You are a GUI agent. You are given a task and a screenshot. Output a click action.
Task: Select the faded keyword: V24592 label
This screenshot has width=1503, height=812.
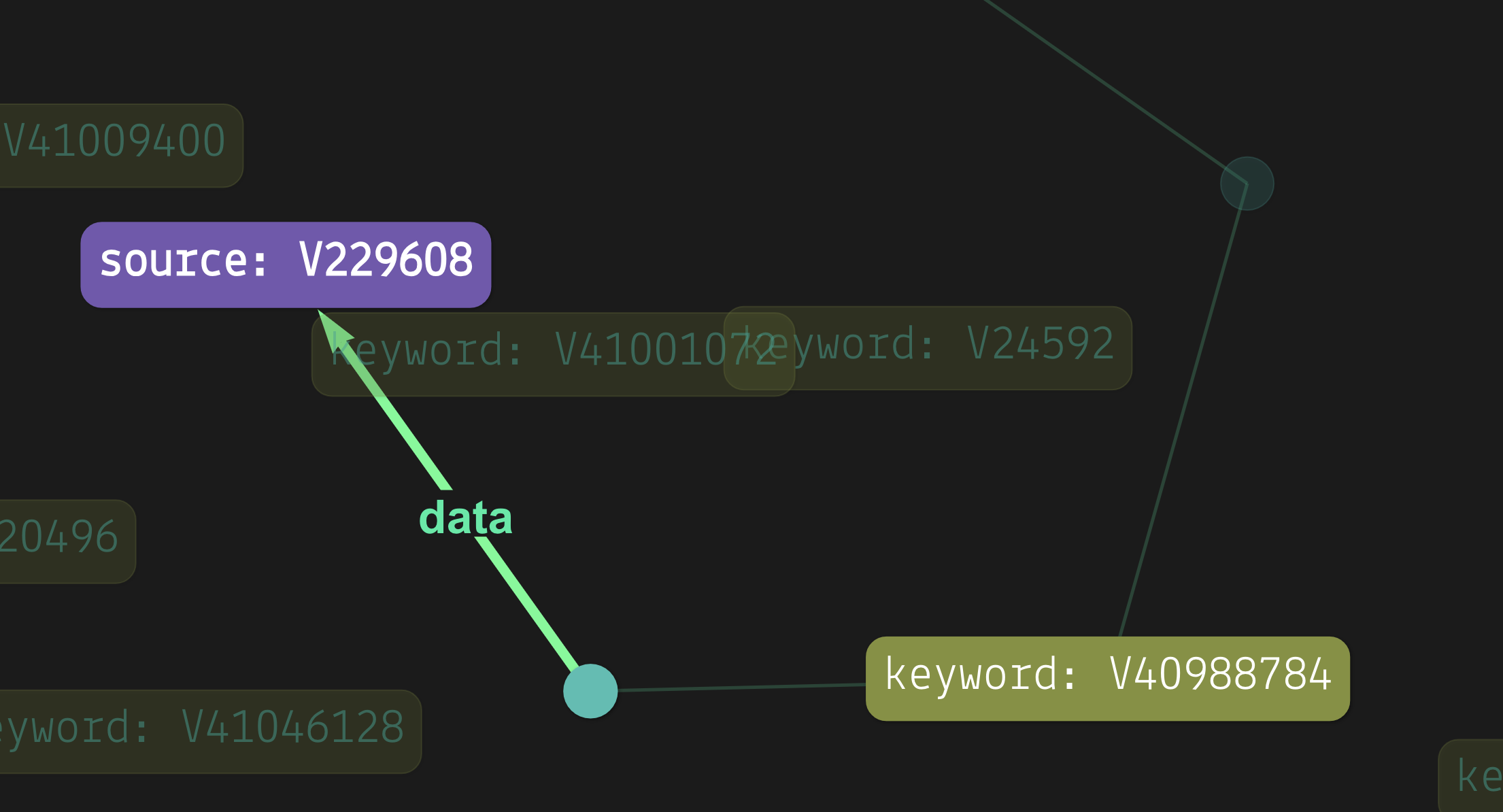pos(928,348)
